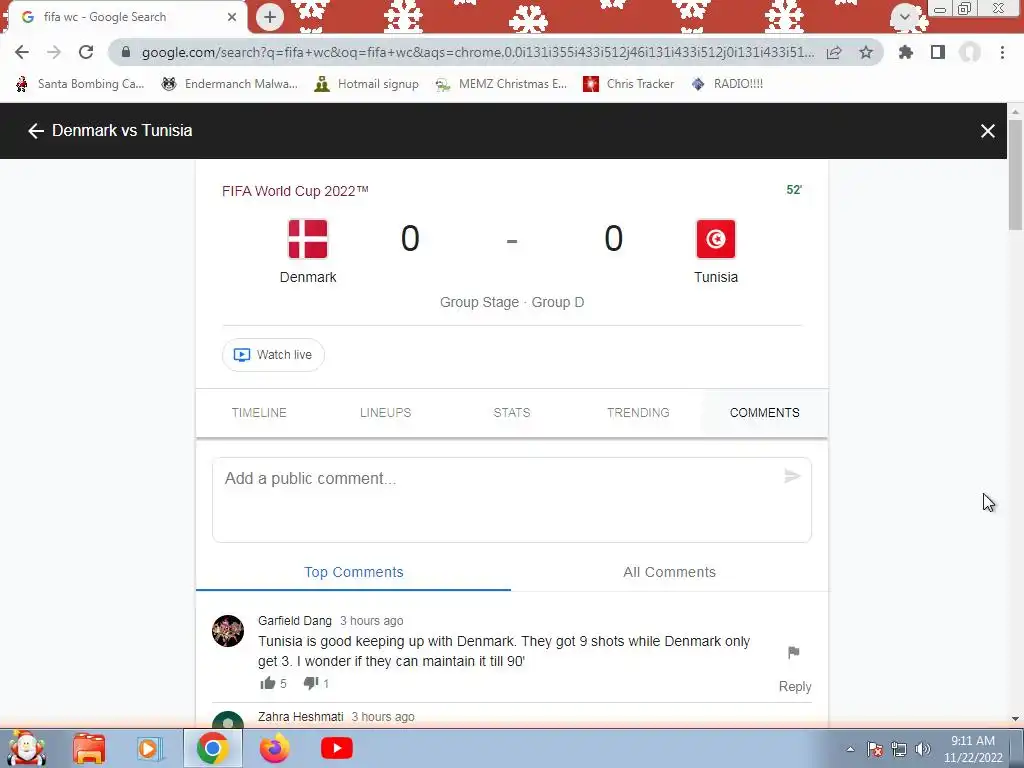Open the media player taskbar icon

[x=150, y=748]
